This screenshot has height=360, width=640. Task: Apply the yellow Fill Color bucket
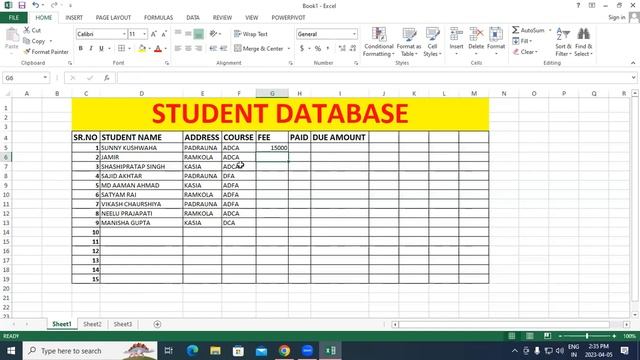(142, 49)
